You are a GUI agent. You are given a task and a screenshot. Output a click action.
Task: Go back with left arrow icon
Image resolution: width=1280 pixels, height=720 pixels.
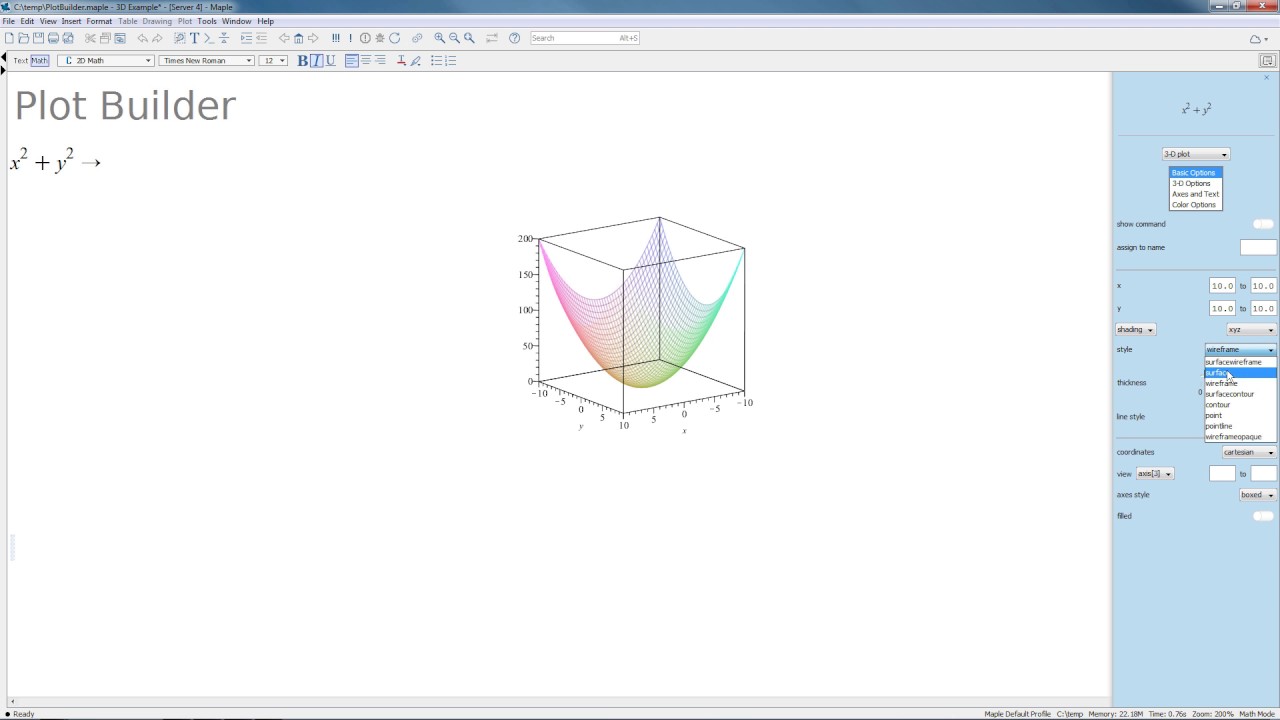(x=284, y=38)
